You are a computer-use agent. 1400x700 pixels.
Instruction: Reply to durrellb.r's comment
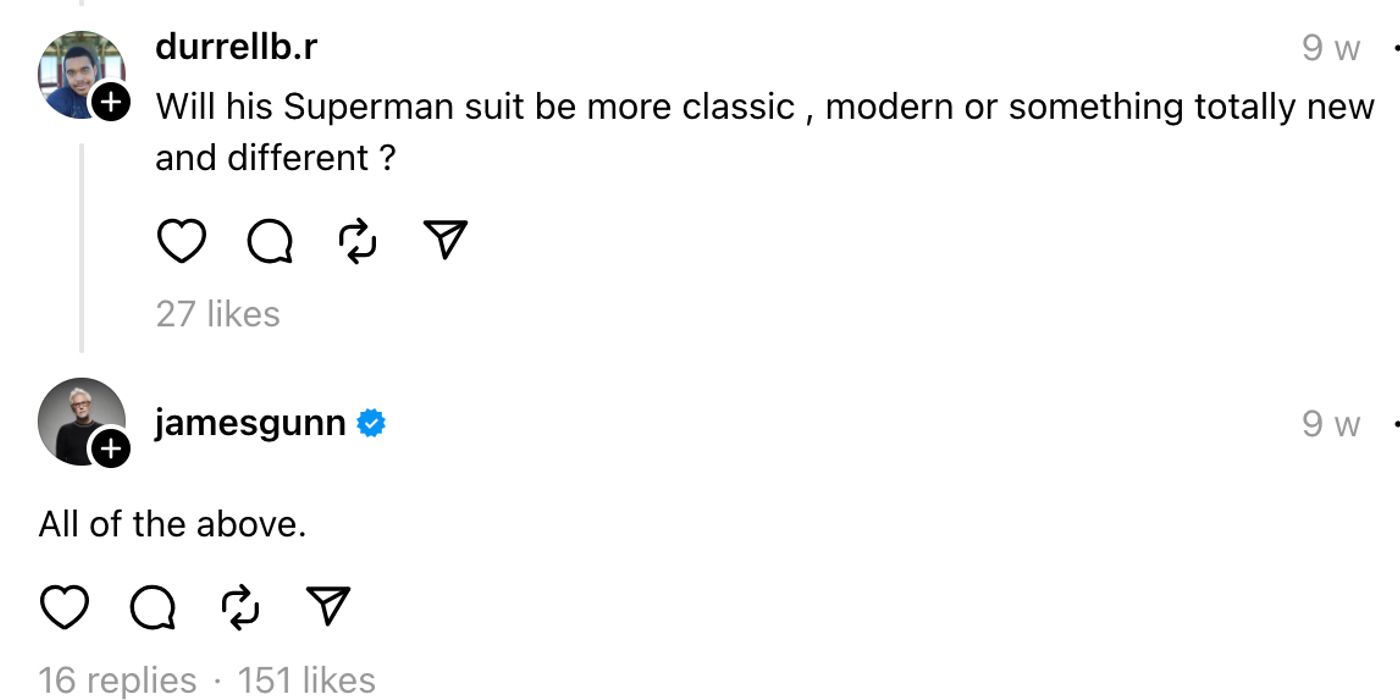tap(269, 241)
